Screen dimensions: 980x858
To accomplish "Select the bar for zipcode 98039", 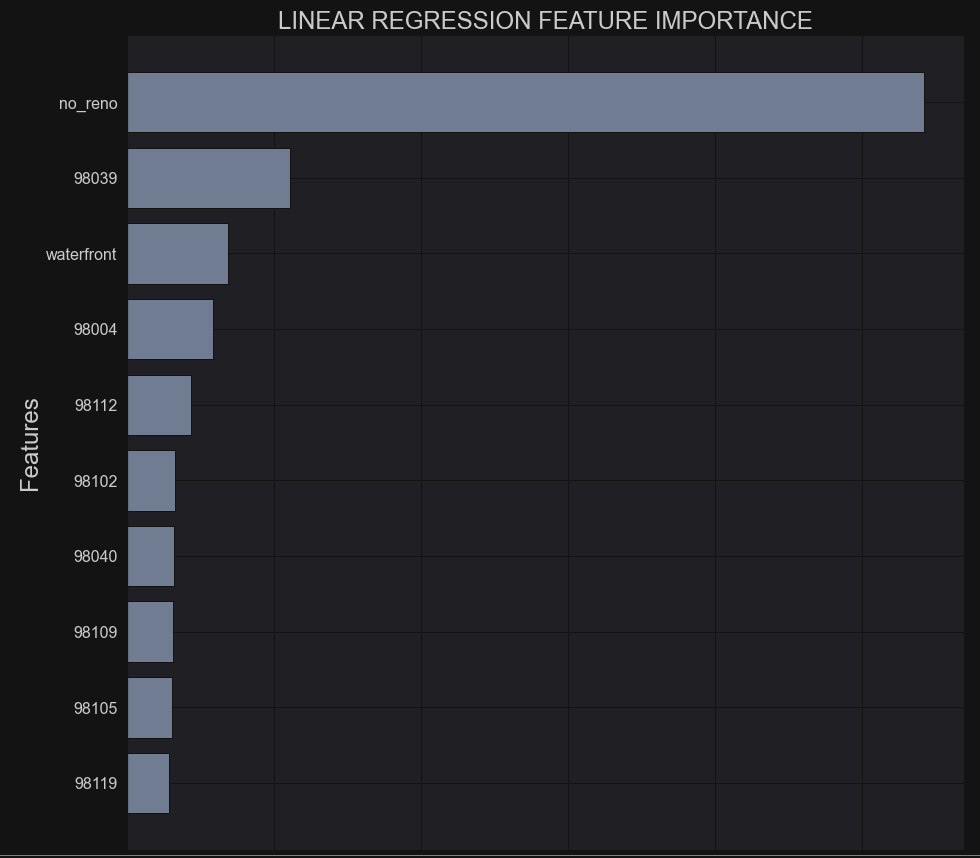I will point(209,179).
